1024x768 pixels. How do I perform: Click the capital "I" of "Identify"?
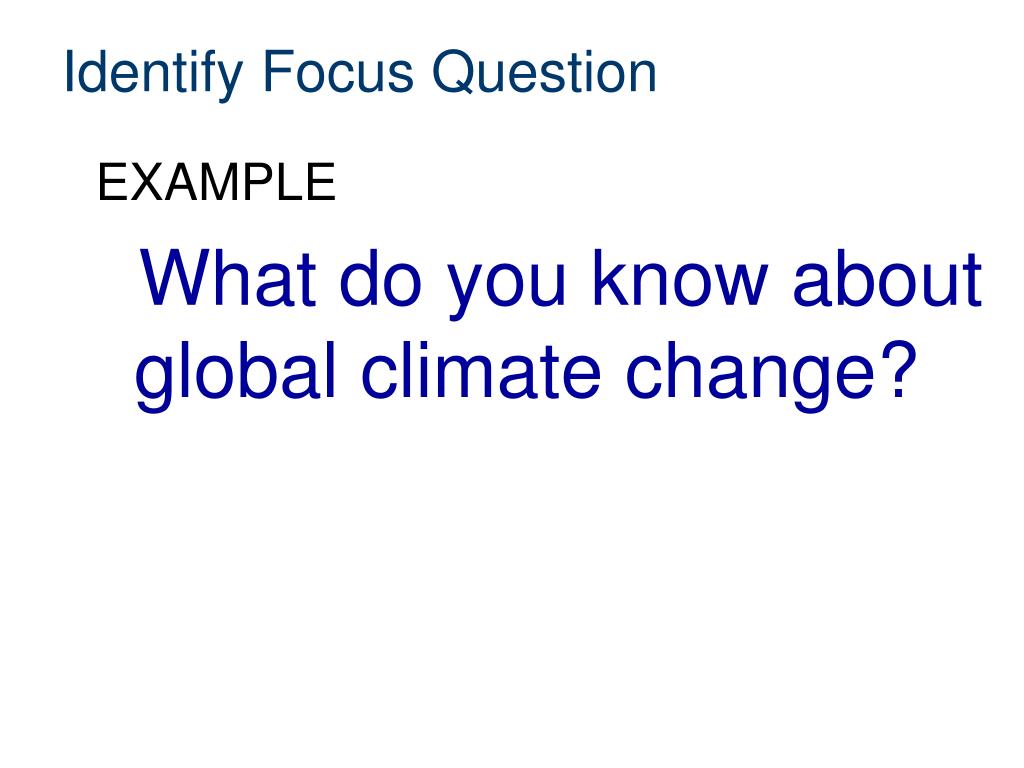69,71
